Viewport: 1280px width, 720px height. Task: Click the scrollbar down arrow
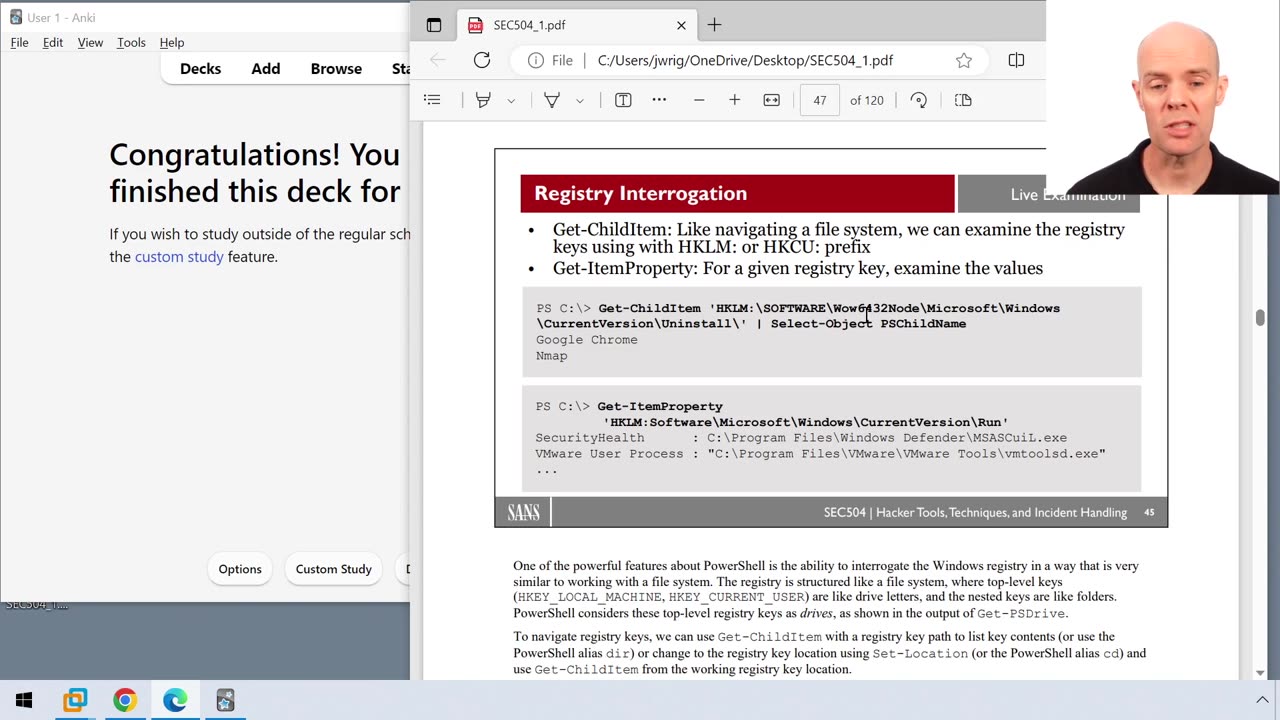(1260, 672)
